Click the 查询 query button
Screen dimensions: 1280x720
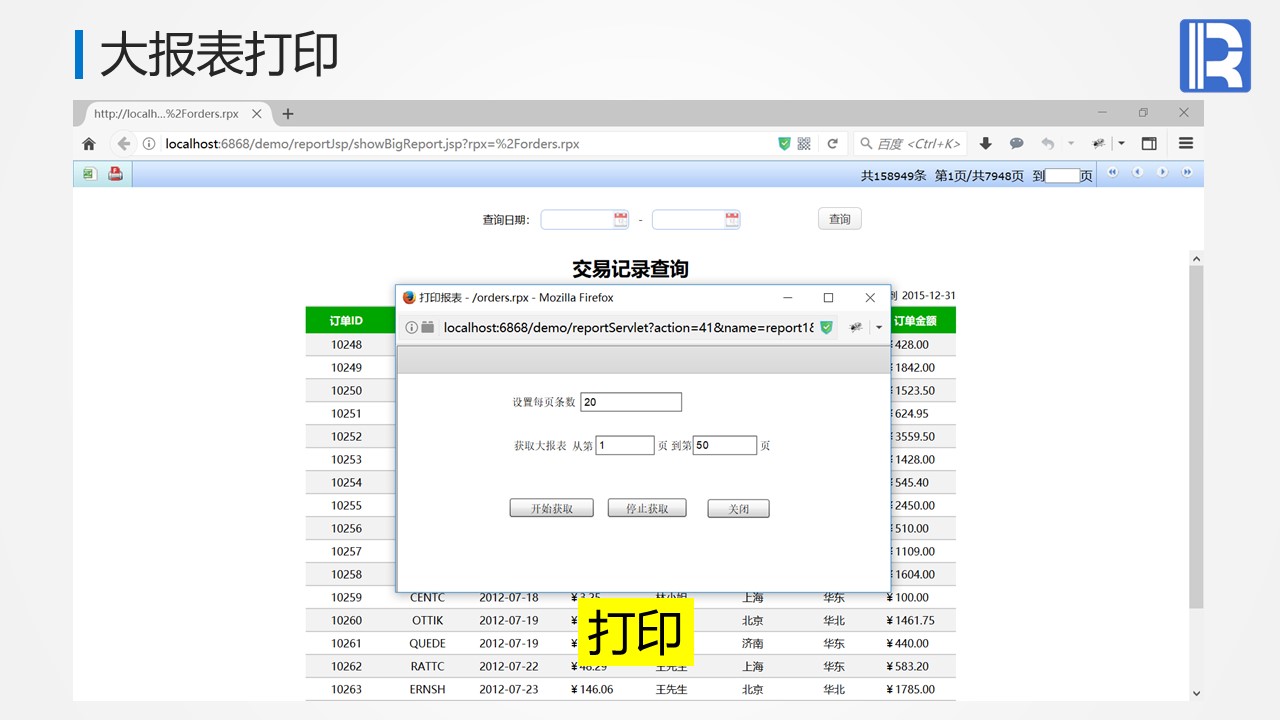point(839,219)
